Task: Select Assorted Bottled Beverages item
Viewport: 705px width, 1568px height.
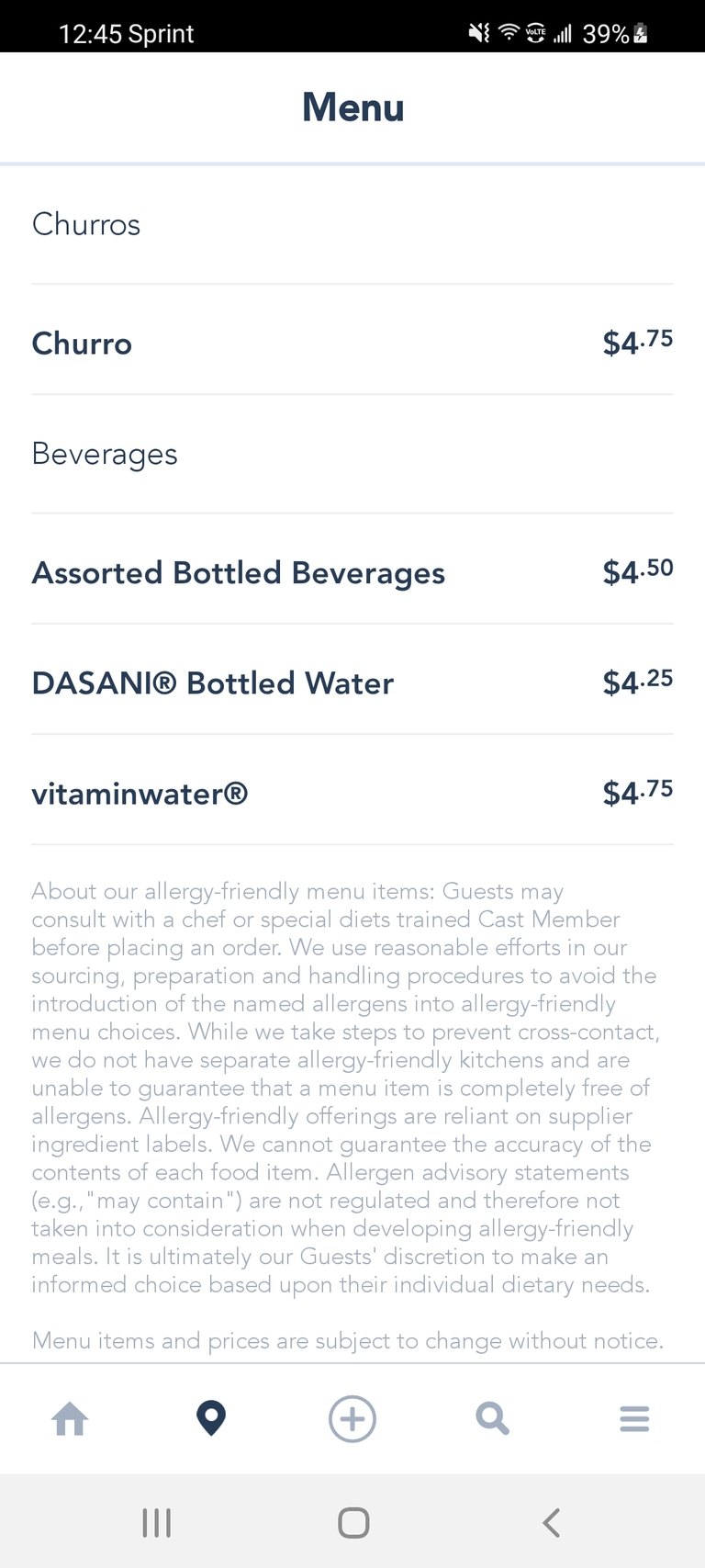Action: (x=238, y=573)
